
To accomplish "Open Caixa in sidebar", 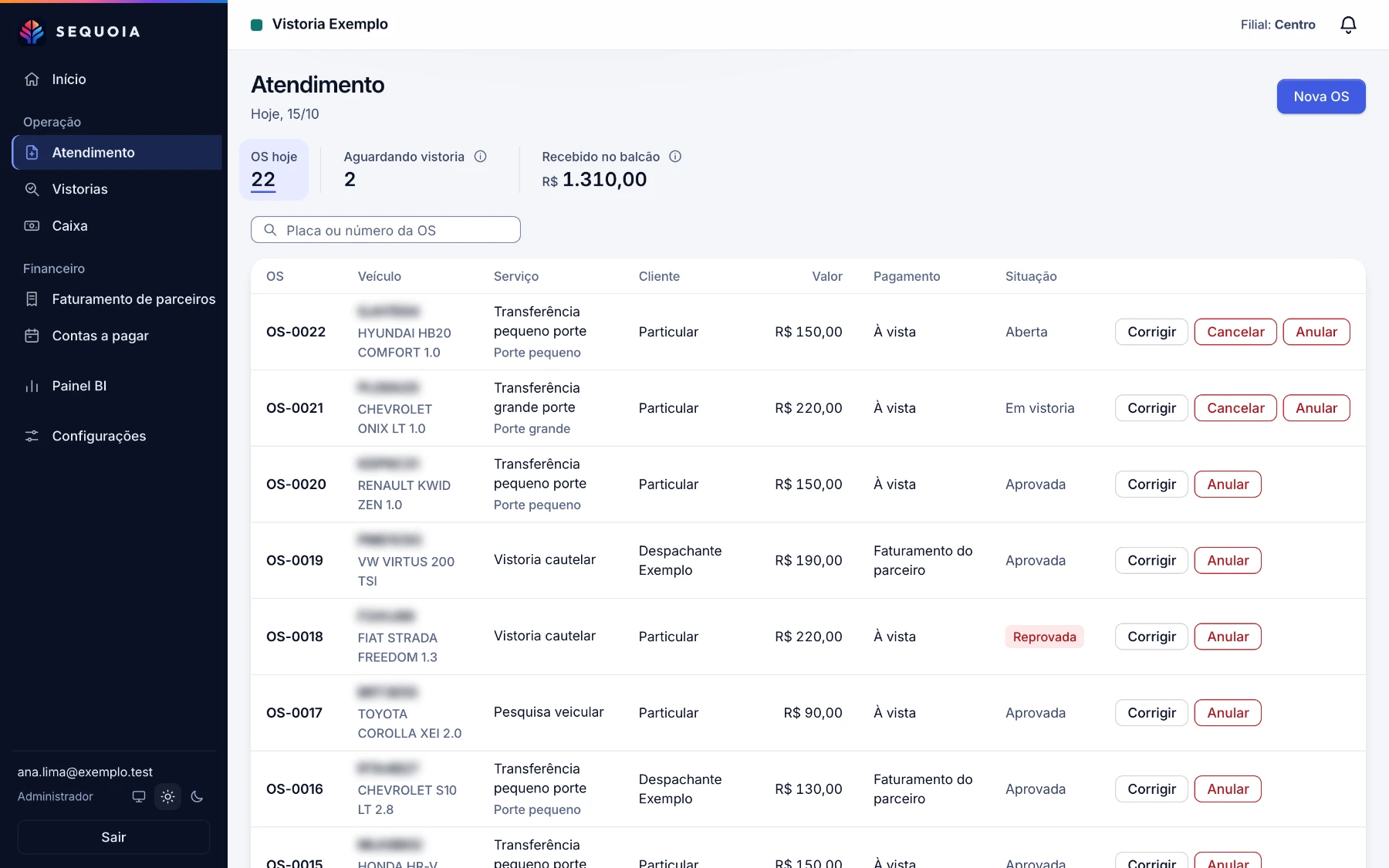I will [x=117, y=226].
